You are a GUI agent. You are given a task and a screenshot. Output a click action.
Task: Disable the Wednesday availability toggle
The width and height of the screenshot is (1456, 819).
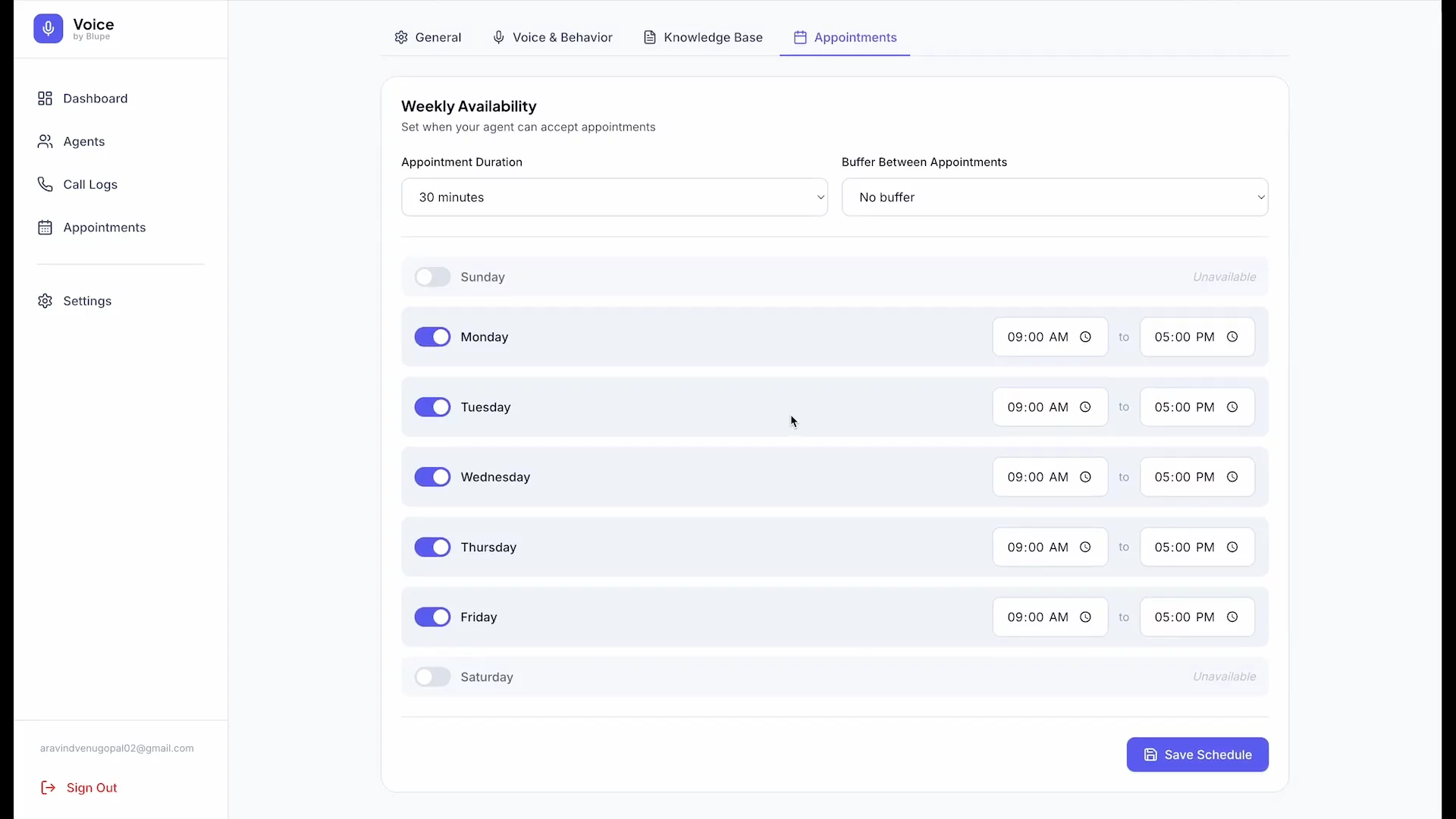point(432,477)
